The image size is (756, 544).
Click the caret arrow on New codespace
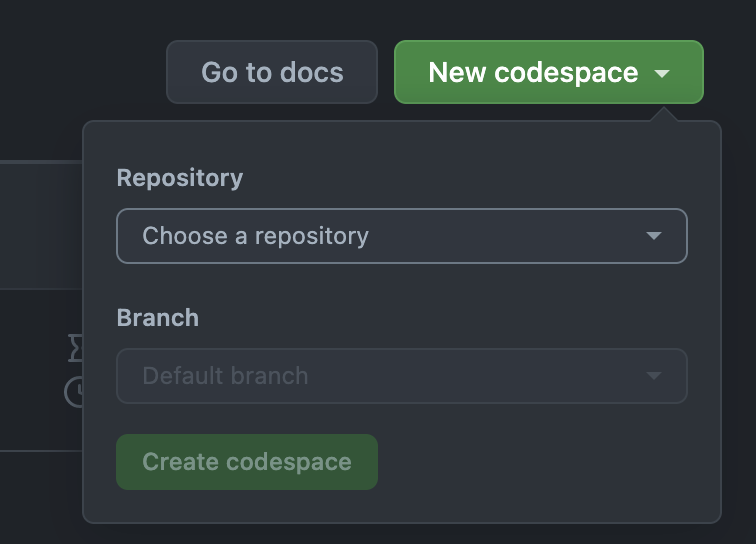(661, 73)
